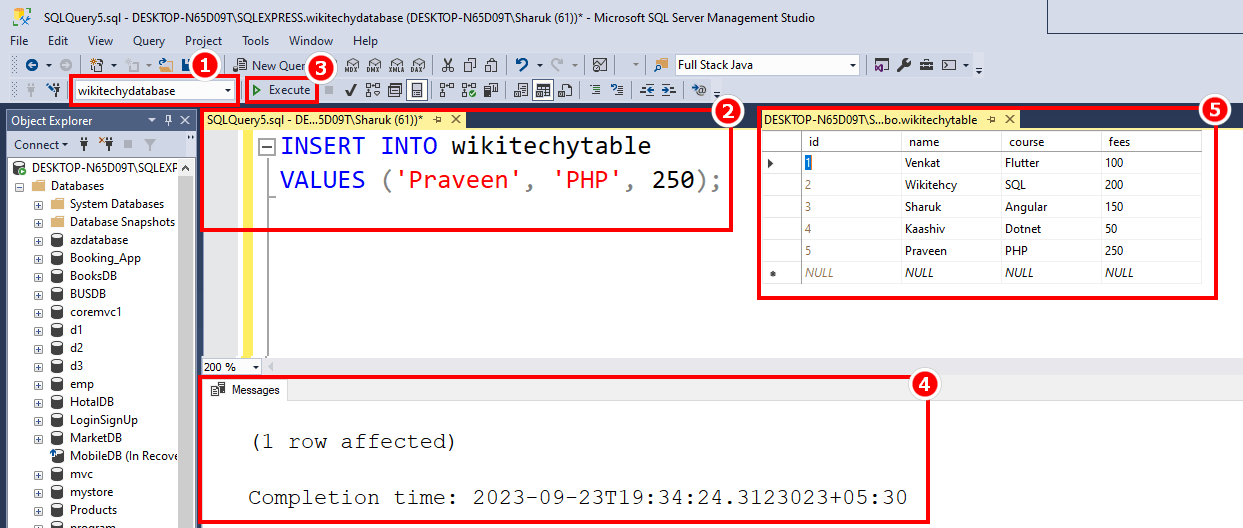Select the LoginSignUp database

tap(103, 420)
